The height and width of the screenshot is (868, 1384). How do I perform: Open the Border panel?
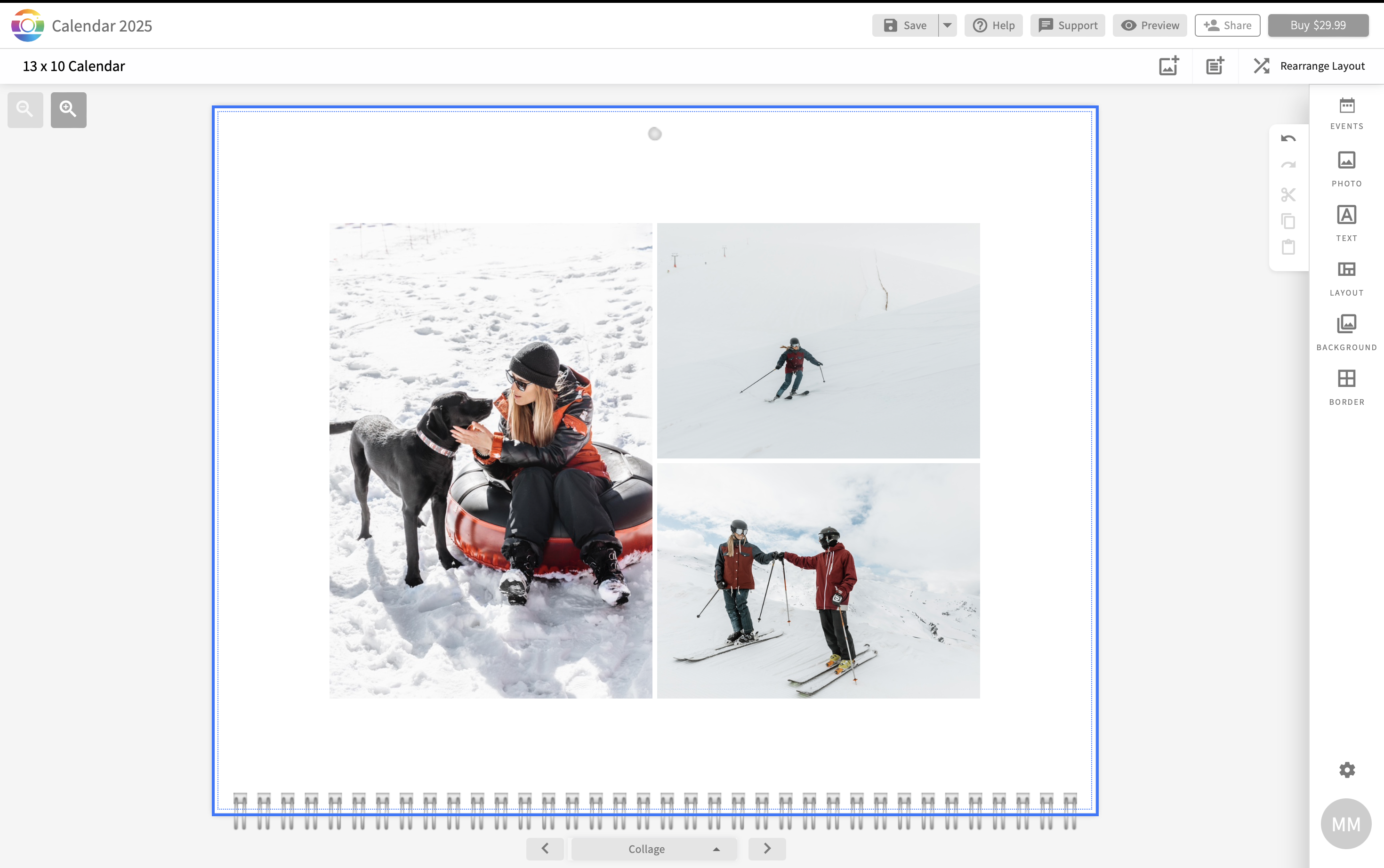(x=1347, y=387)
